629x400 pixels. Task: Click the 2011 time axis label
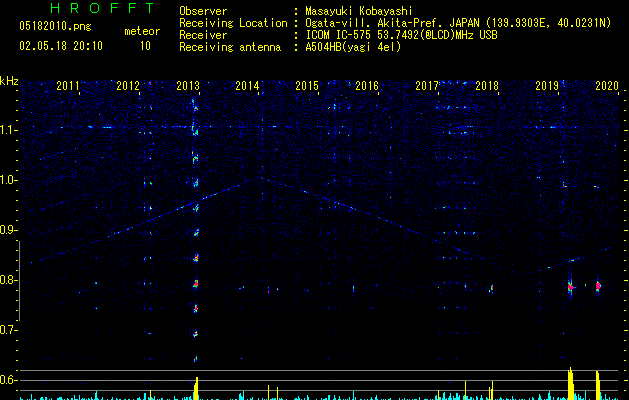pos(68,86)
